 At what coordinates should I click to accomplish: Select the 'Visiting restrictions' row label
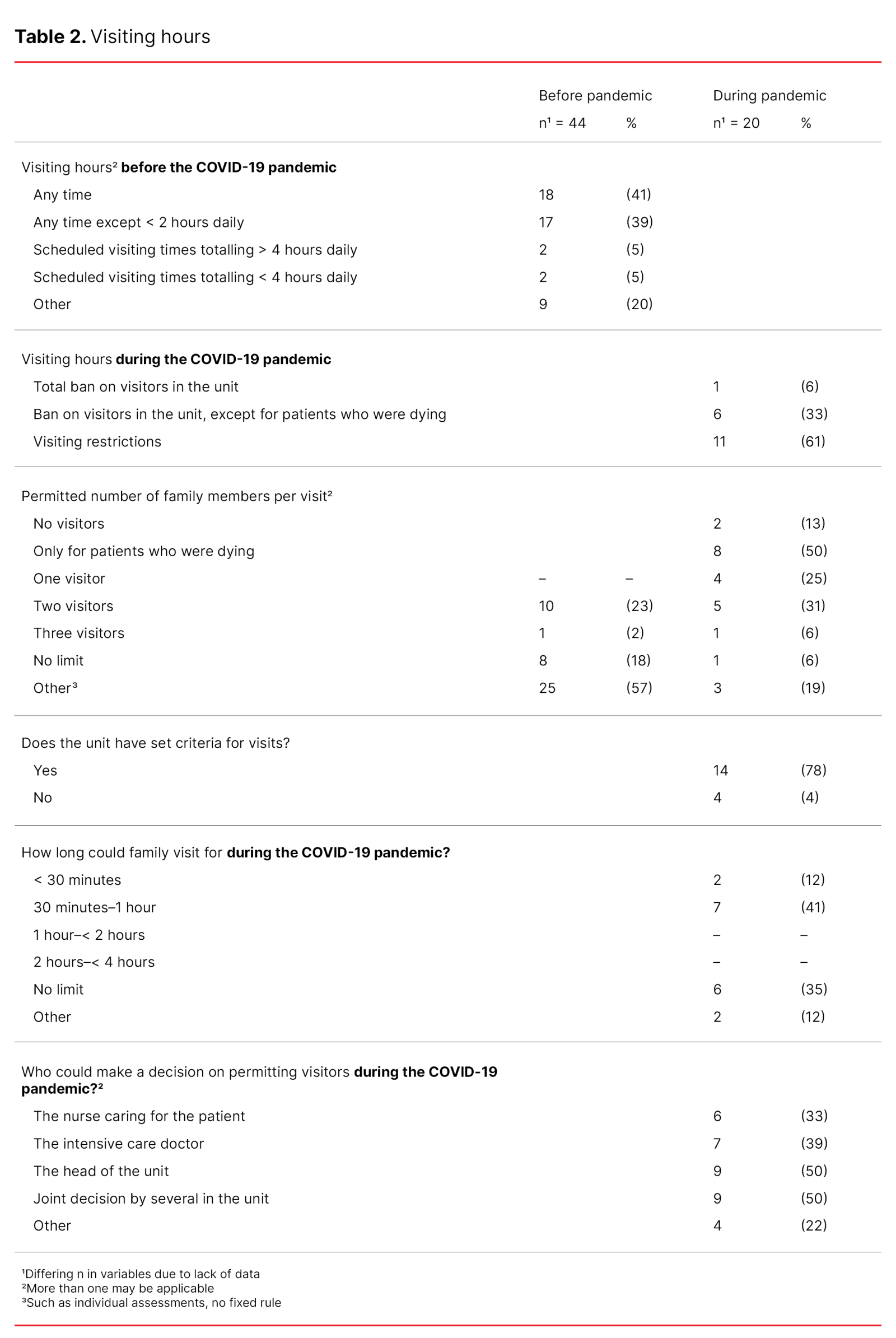[97, 442]
